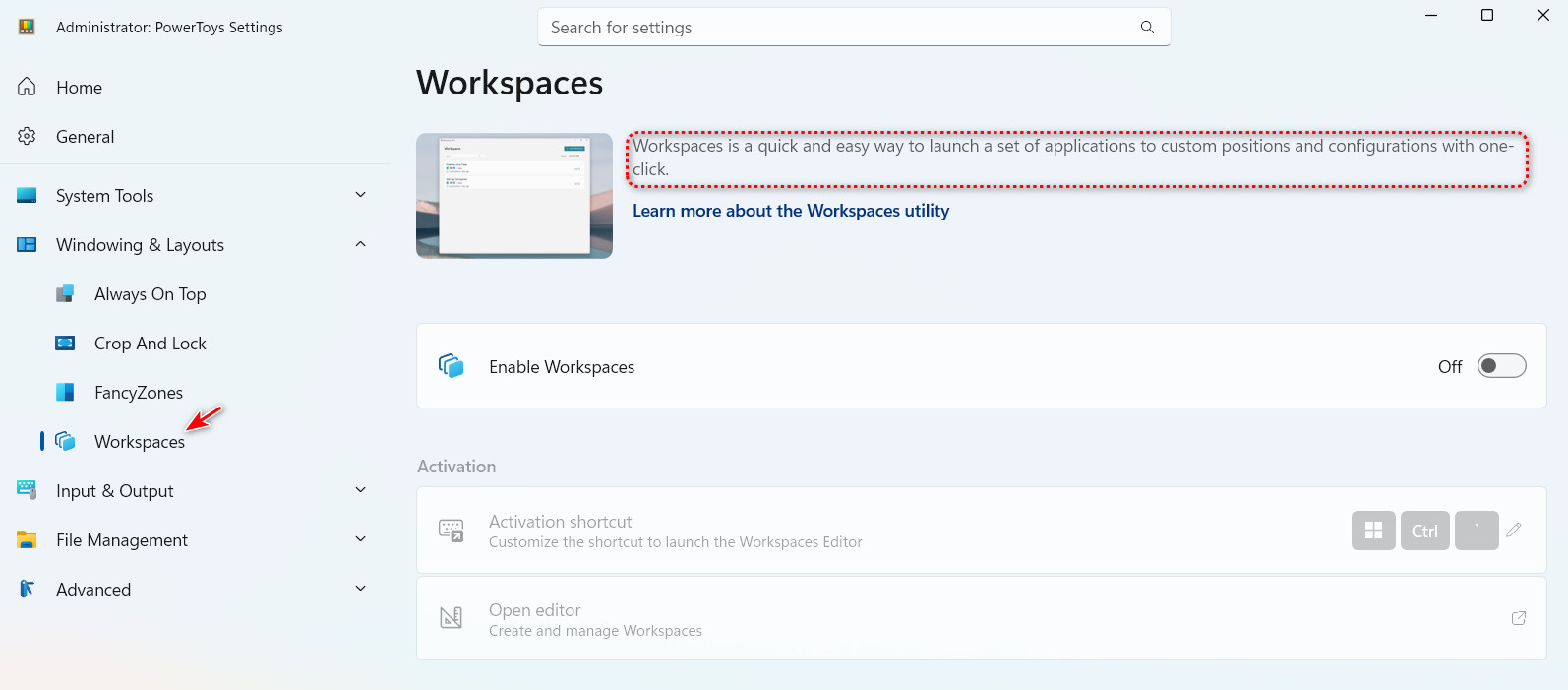1568x690 pixels.
Task: Click the Open editor row
Action: coord(981,619)
